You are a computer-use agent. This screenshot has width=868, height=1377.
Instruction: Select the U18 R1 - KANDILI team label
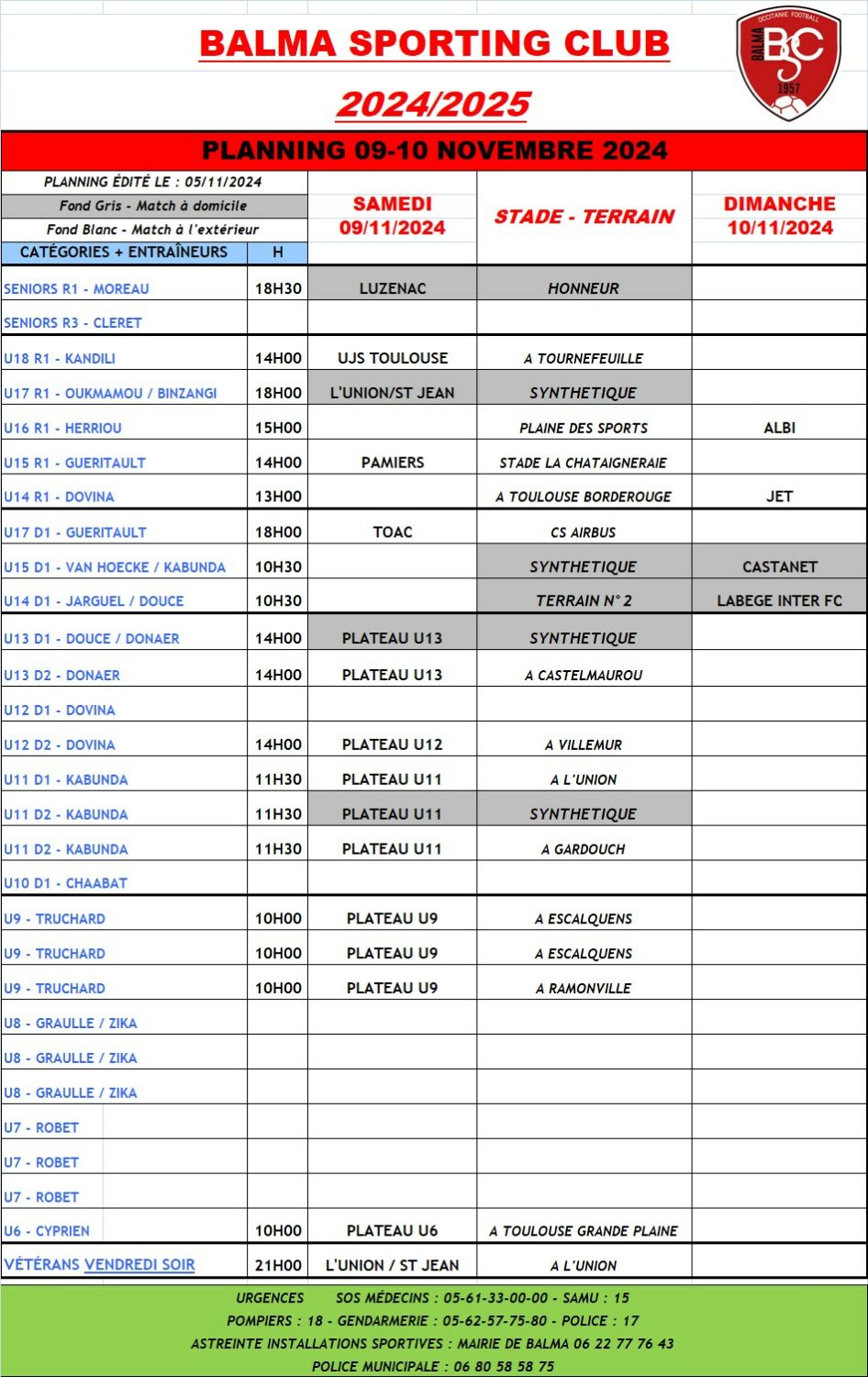coord(60,358)
